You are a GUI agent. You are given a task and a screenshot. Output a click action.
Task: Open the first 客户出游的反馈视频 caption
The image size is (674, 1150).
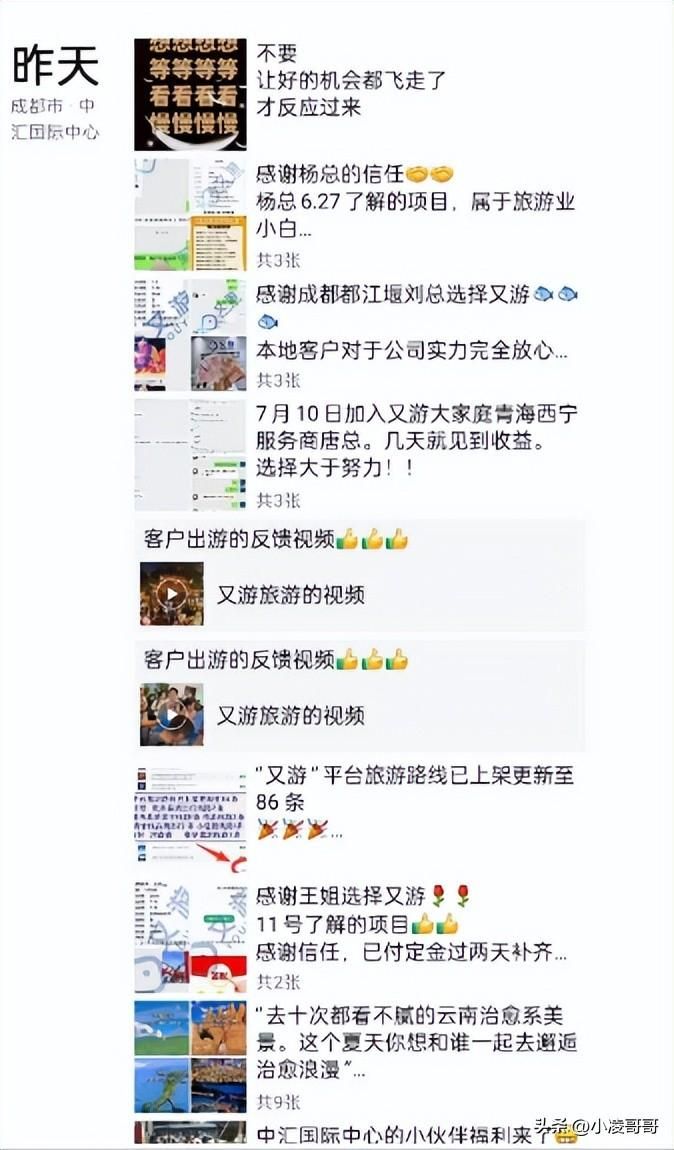(276, 539)
